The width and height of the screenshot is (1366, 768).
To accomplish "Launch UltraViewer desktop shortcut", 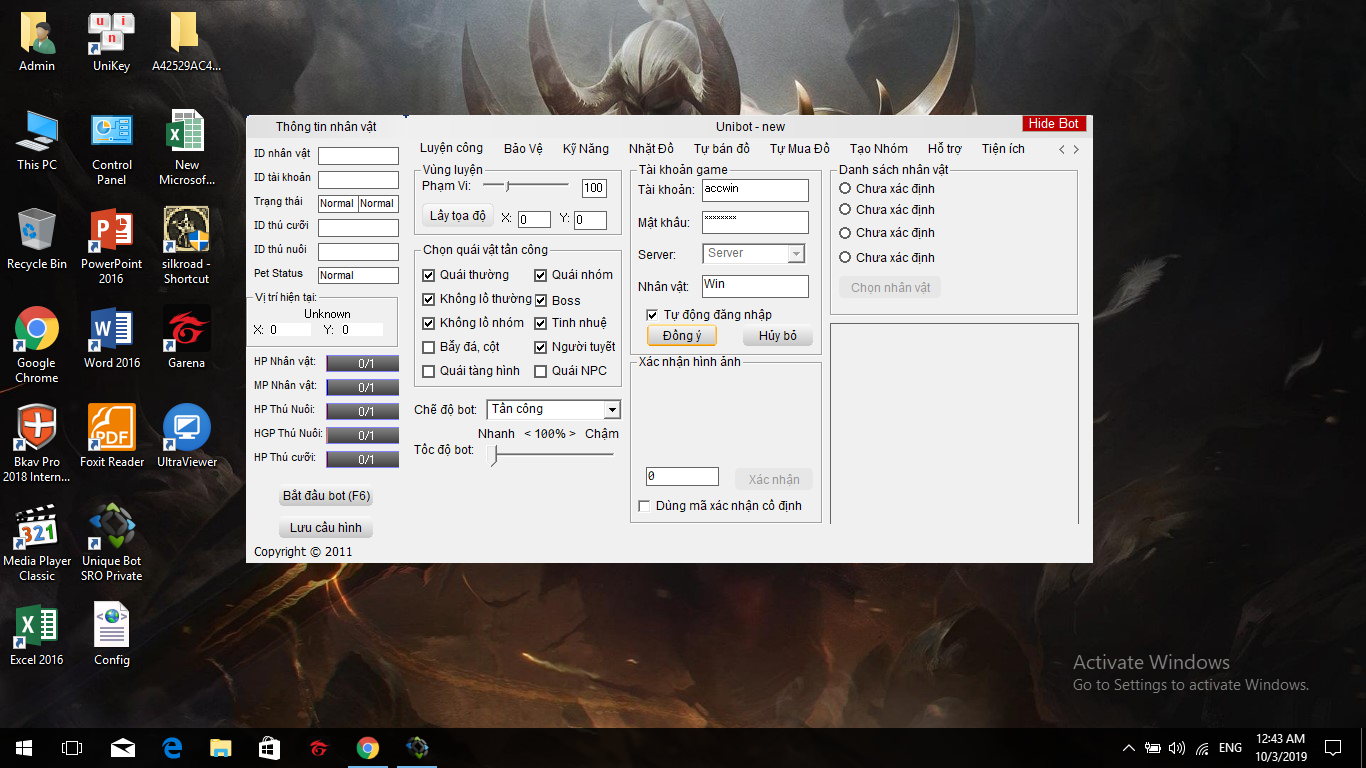I will 186,437.
